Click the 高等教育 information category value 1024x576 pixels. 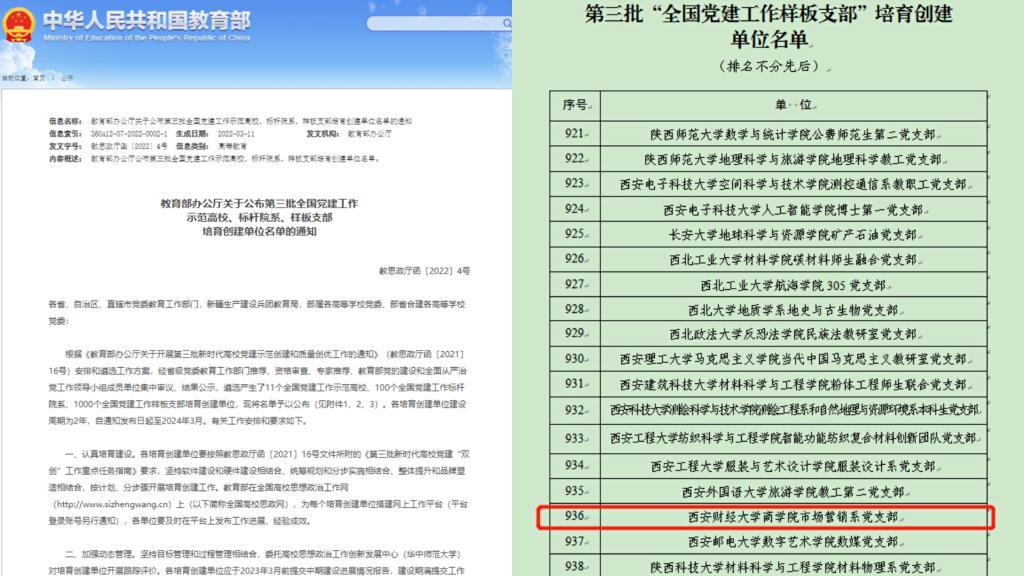coord(232,146)
